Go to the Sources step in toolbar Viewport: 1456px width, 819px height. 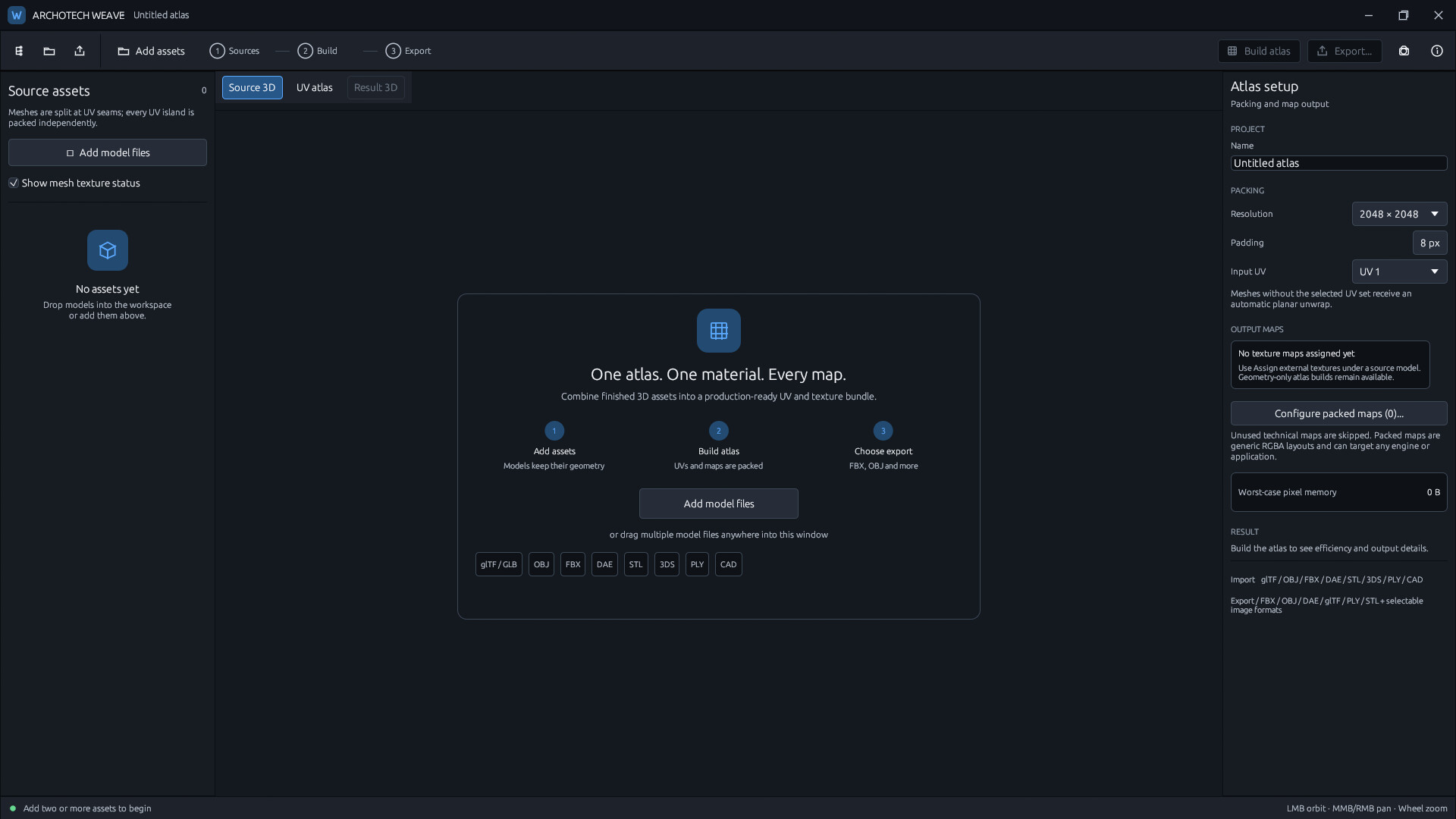(x=234, y=51)
